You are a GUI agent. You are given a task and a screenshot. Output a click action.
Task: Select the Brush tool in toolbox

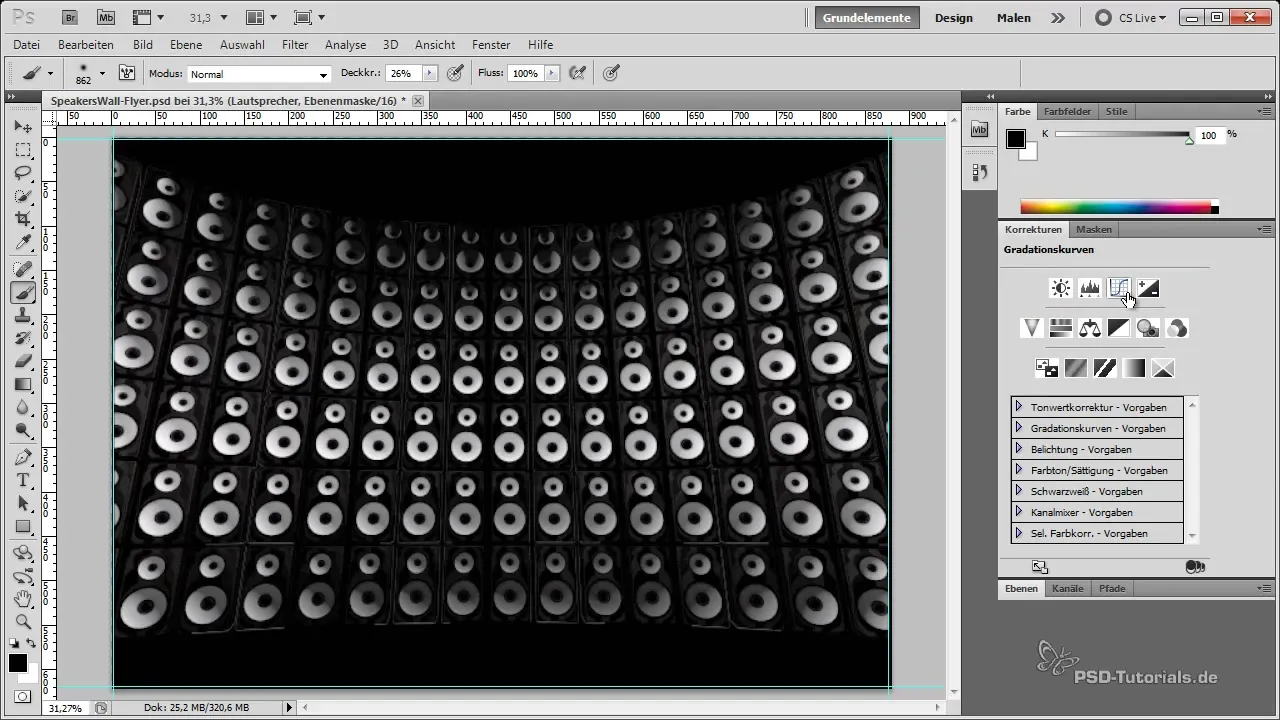click(23, 292)
